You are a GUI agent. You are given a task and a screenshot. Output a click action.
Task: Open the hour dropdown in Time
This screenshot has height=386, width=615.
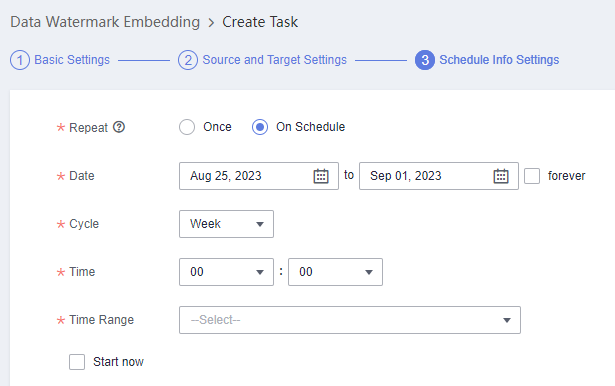pyautogui.click(x=226, y=272)
